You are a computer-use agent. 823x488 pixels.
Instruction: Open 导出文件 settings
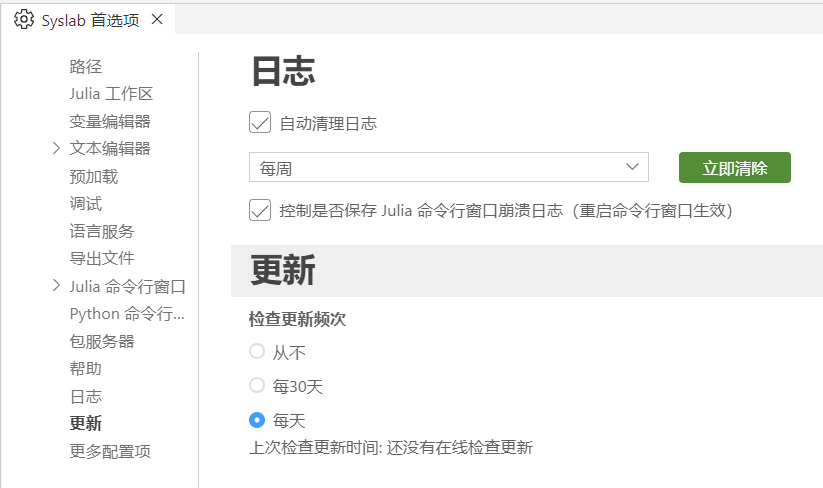click(x=102, y=258)
